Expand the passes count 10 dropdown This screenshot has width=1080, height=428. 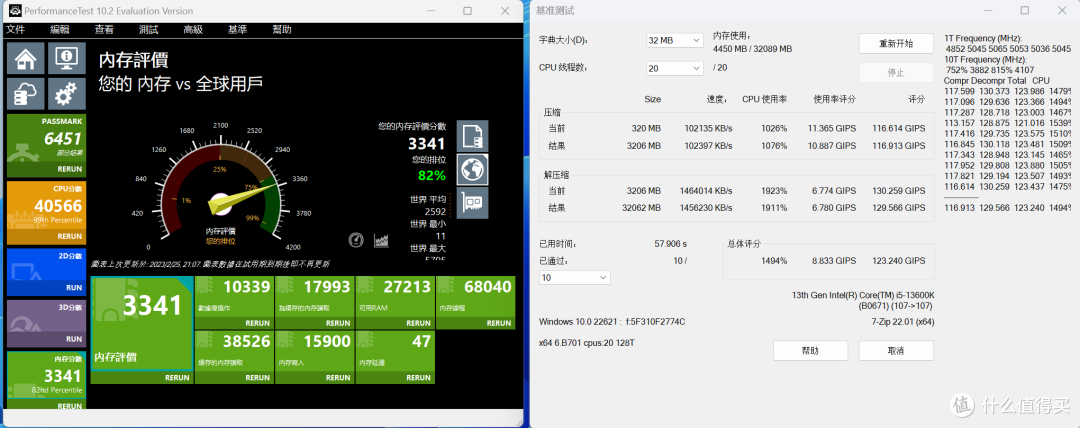pyautogui.click(x=574, y=277)
